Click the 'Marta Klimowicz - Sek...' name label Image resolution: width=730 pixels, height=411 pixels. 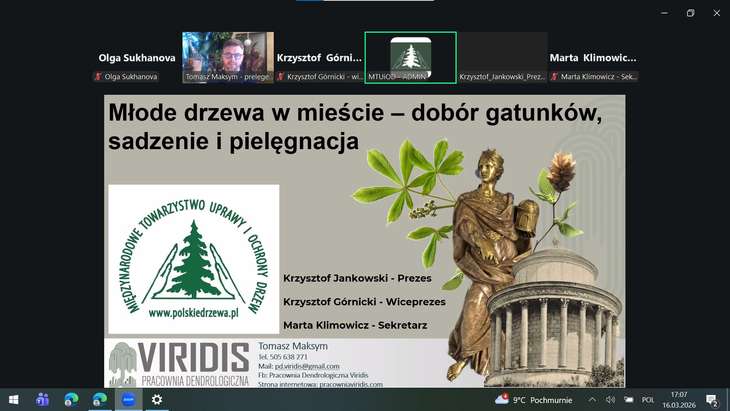599,77
